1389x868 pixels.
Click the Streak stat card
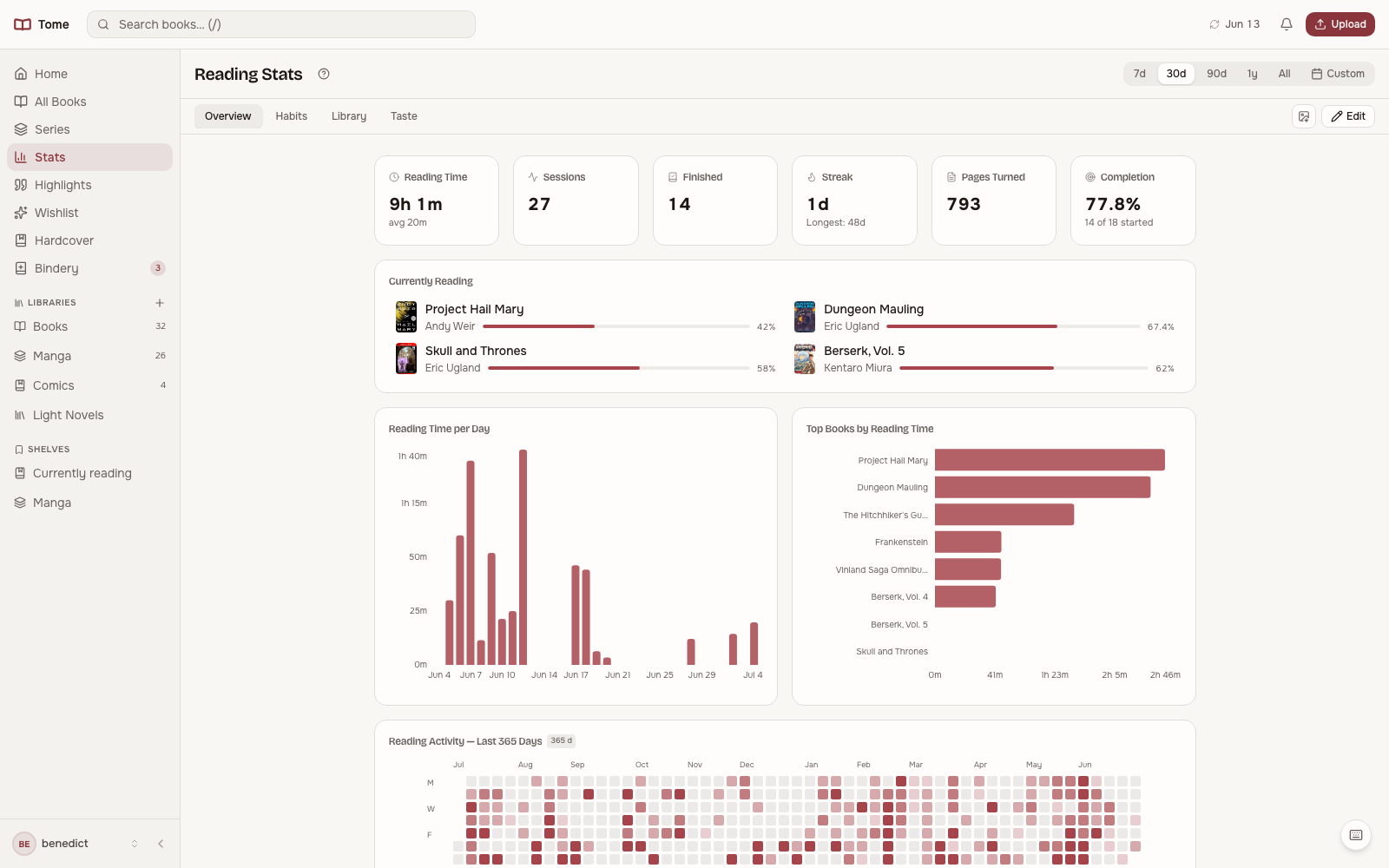tap(854, 201)
